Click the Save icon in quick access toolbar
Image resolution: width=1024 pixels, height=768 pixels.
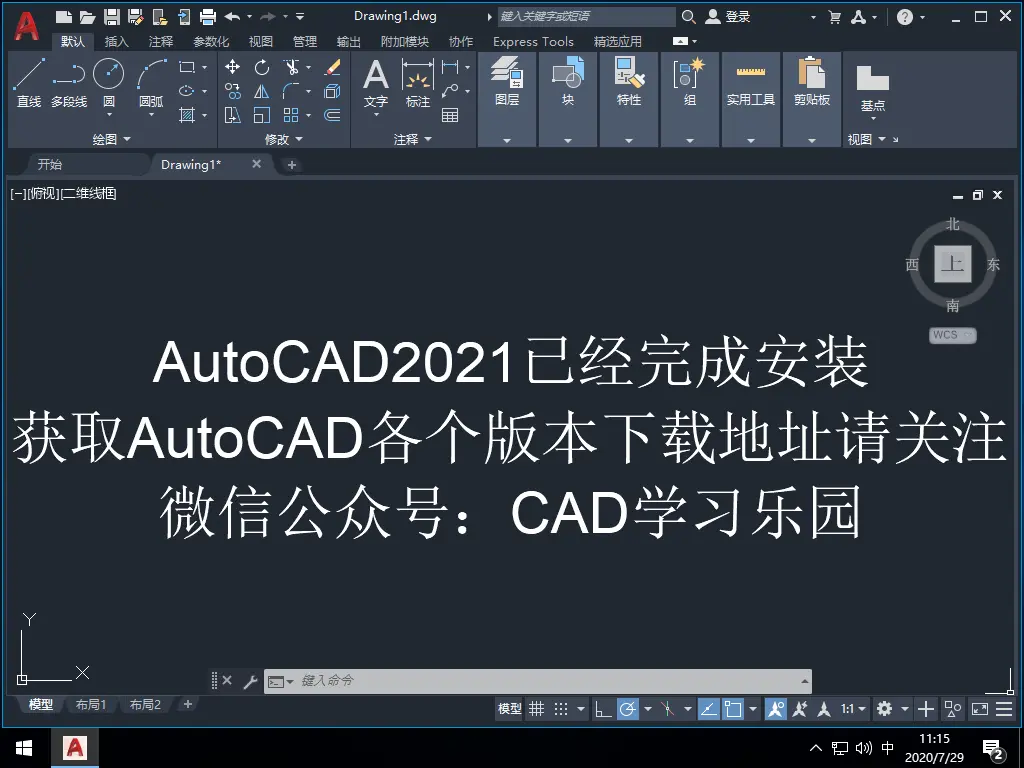pos(112,17)
